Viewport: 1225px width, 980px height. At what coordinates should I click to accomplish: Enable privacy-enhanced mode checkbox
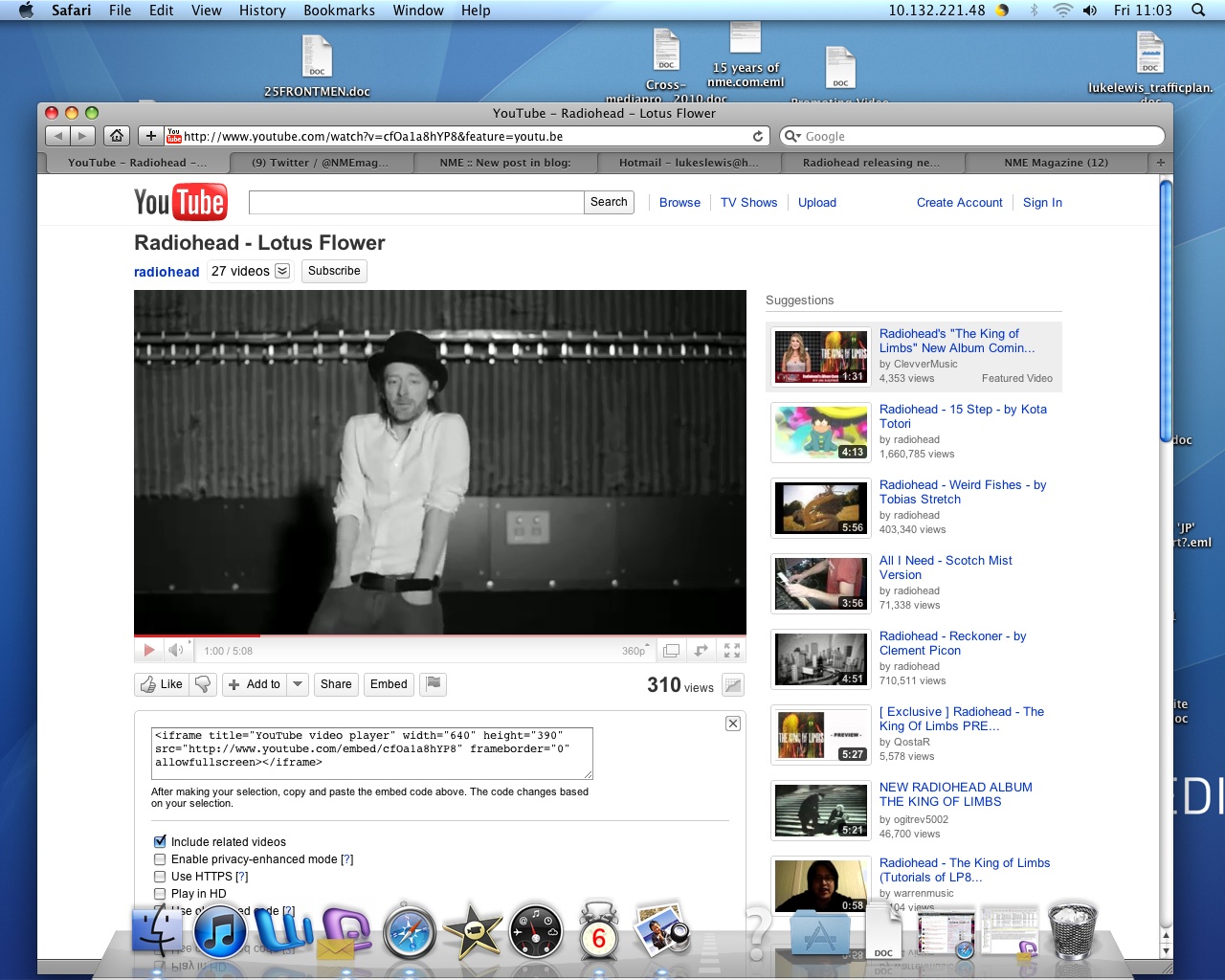[x=160, y=859]
